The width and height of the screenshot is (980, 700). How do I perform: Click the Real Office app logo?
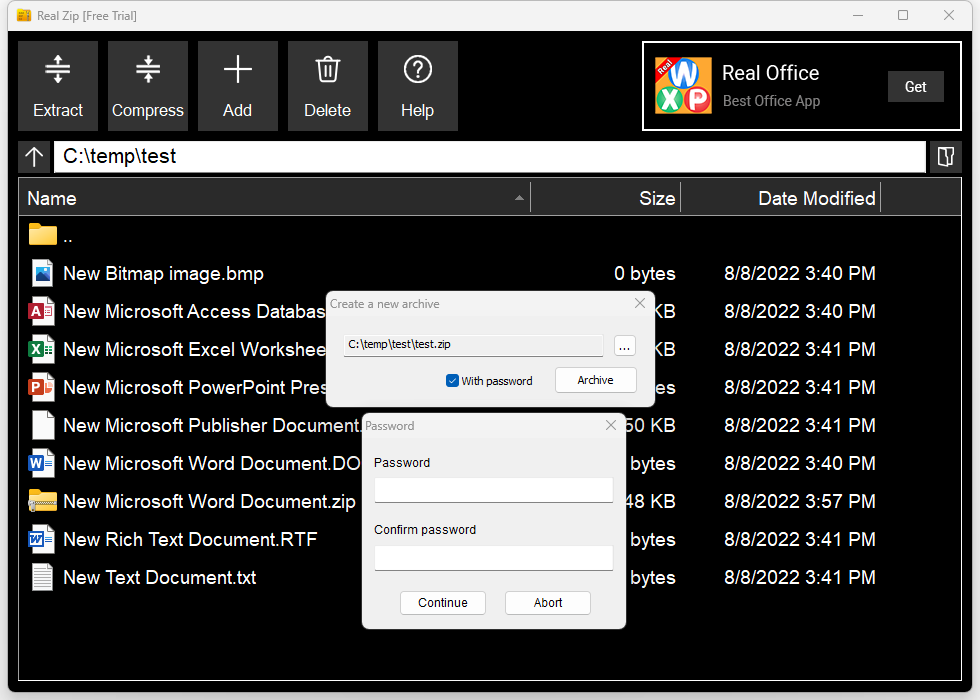[x=683, y=86]
